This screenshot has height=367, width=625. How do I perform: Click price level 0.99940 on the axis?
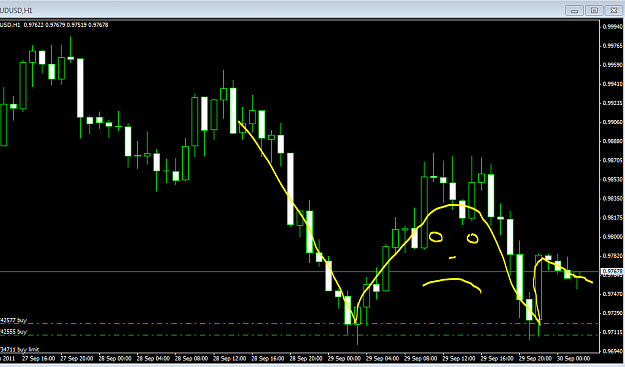(x=613, y=27)
